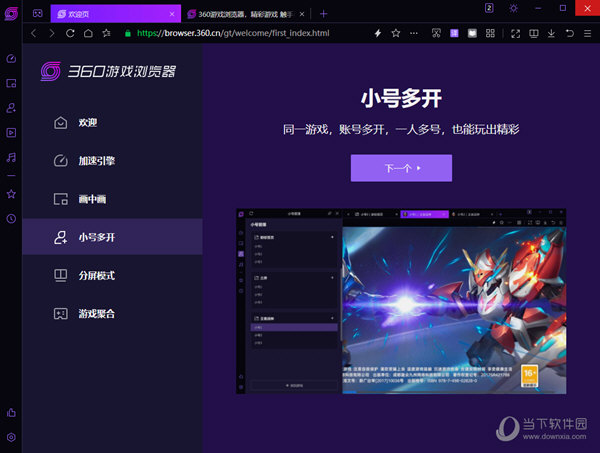
Task: Toggle the lightning speed-mode icon
Action: coord(378,33)
